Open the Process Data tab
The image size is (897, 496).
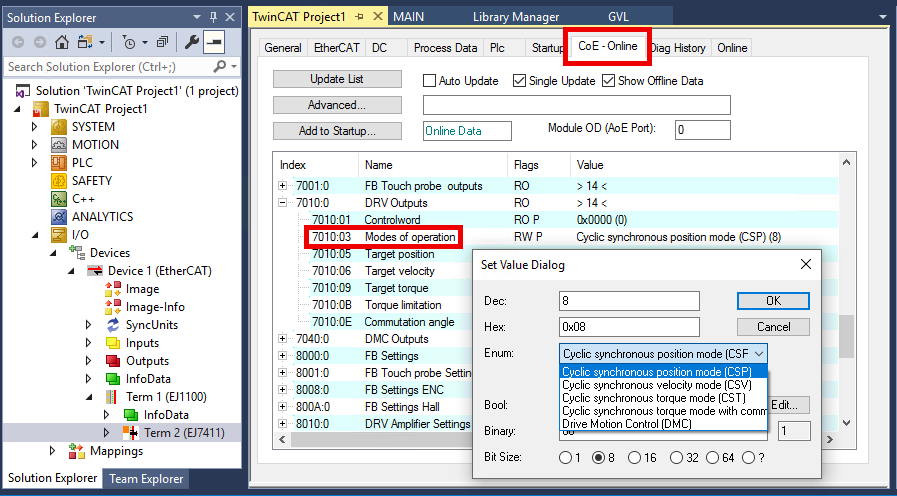[x=445, y=48]
